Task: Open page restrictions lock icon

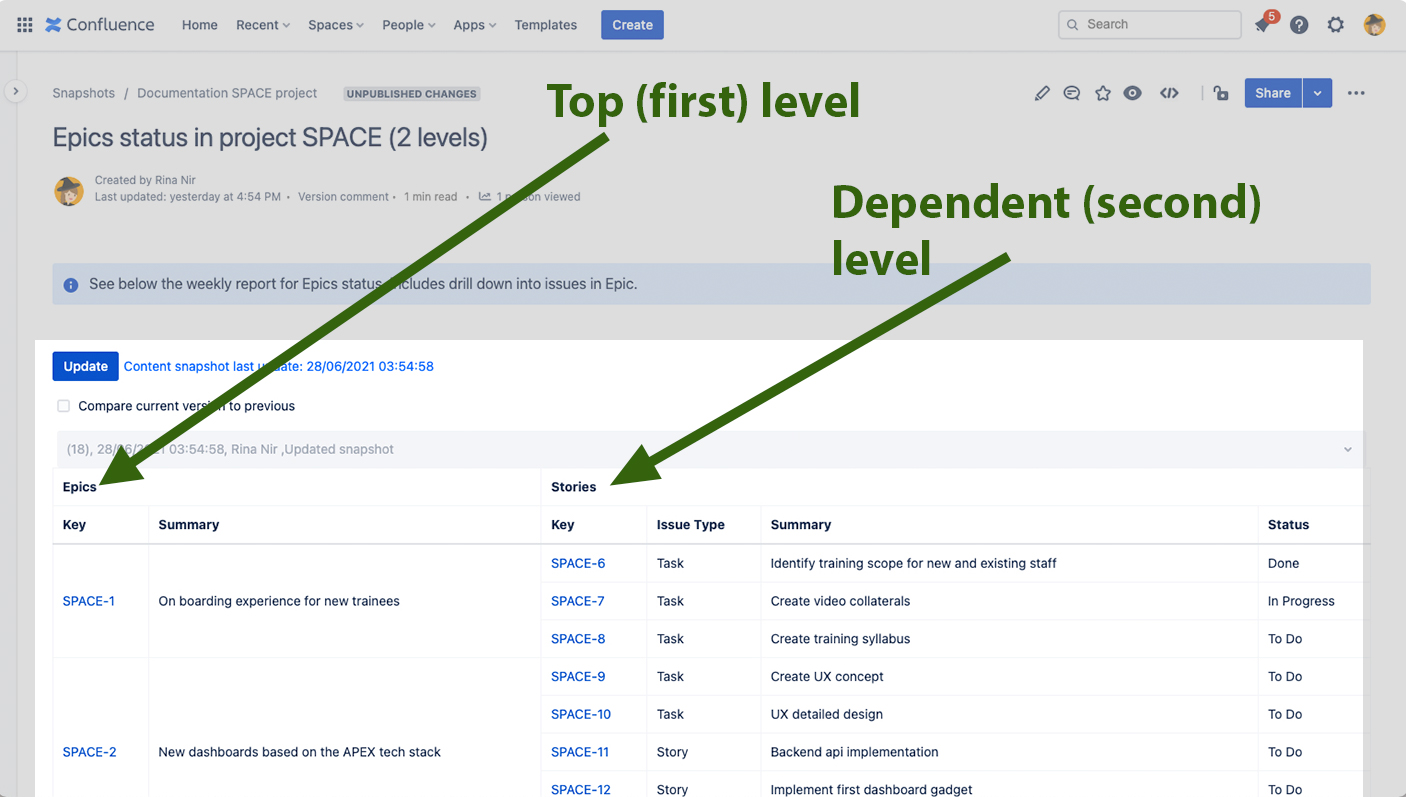Action: [1220, 93]
